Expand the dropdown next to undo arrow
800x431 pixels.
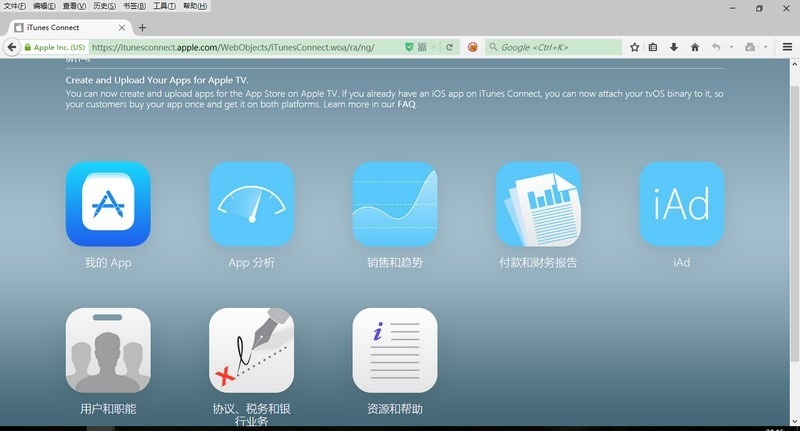point(731,47)
